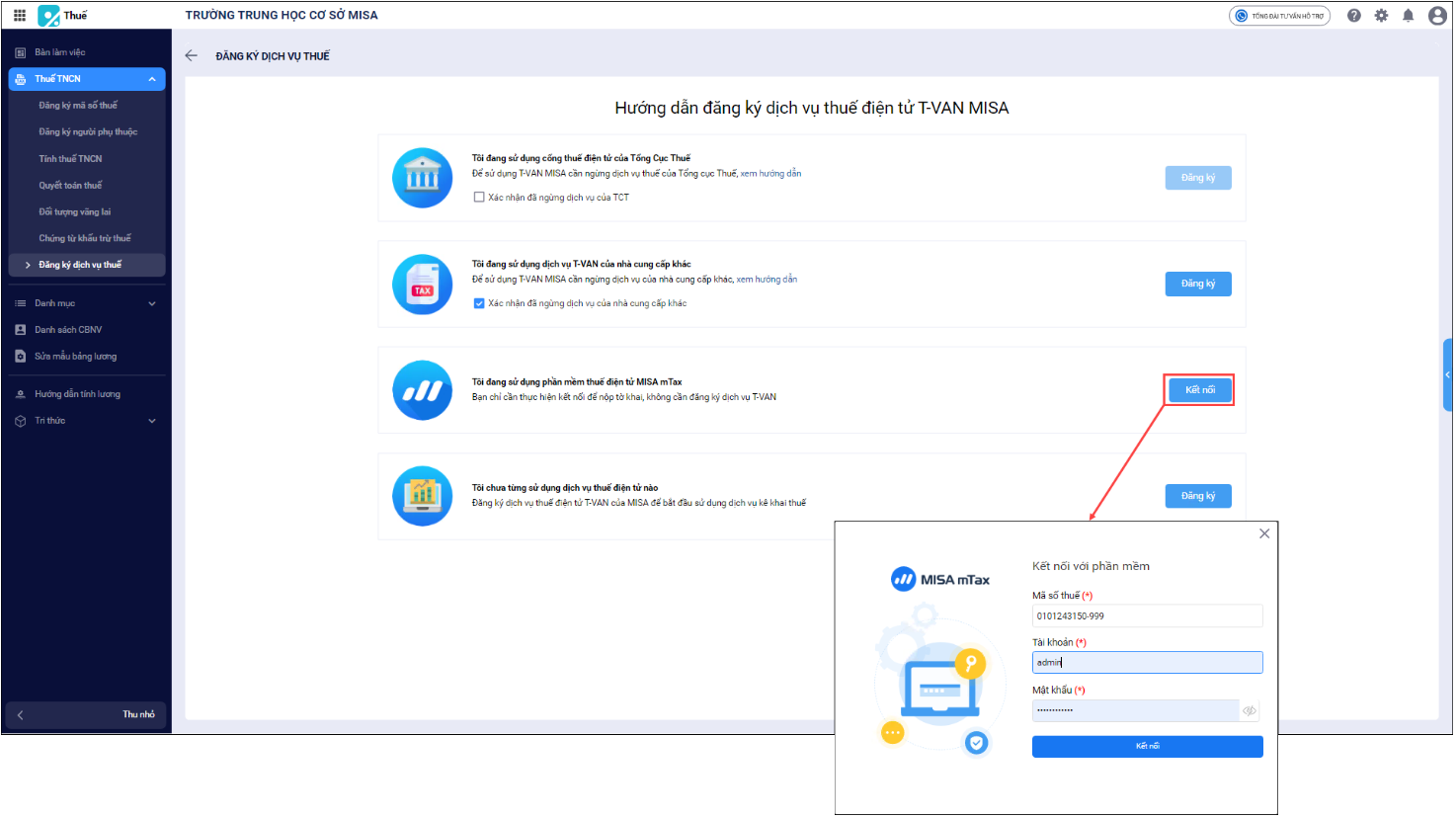The width and height of the screenshot is (1456, 818).
Task: Click Thu nhỏ label at sidebar bottom
Action: click(138, 715)
